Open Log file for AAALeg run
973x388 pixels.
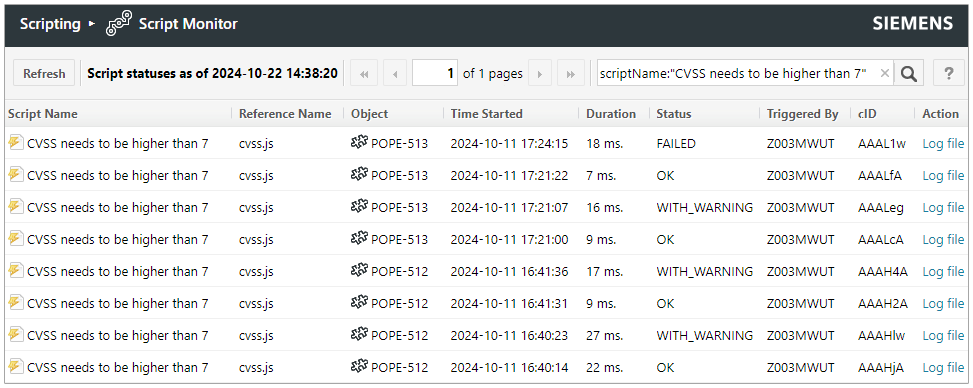click(x=943, y=207)
